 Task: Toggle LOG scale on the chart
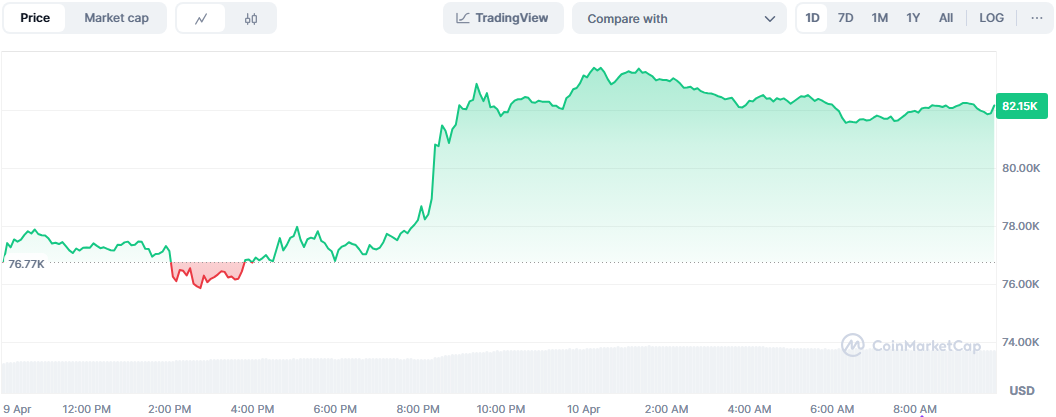tap(992, 18)
